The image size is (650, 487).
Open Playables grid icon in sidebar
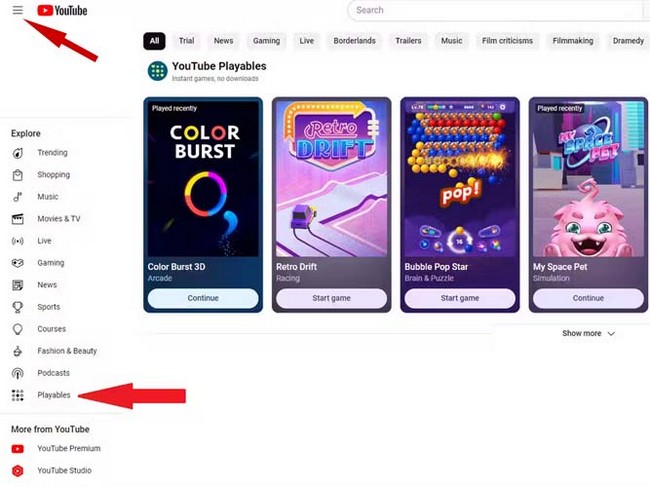point(17,395)
